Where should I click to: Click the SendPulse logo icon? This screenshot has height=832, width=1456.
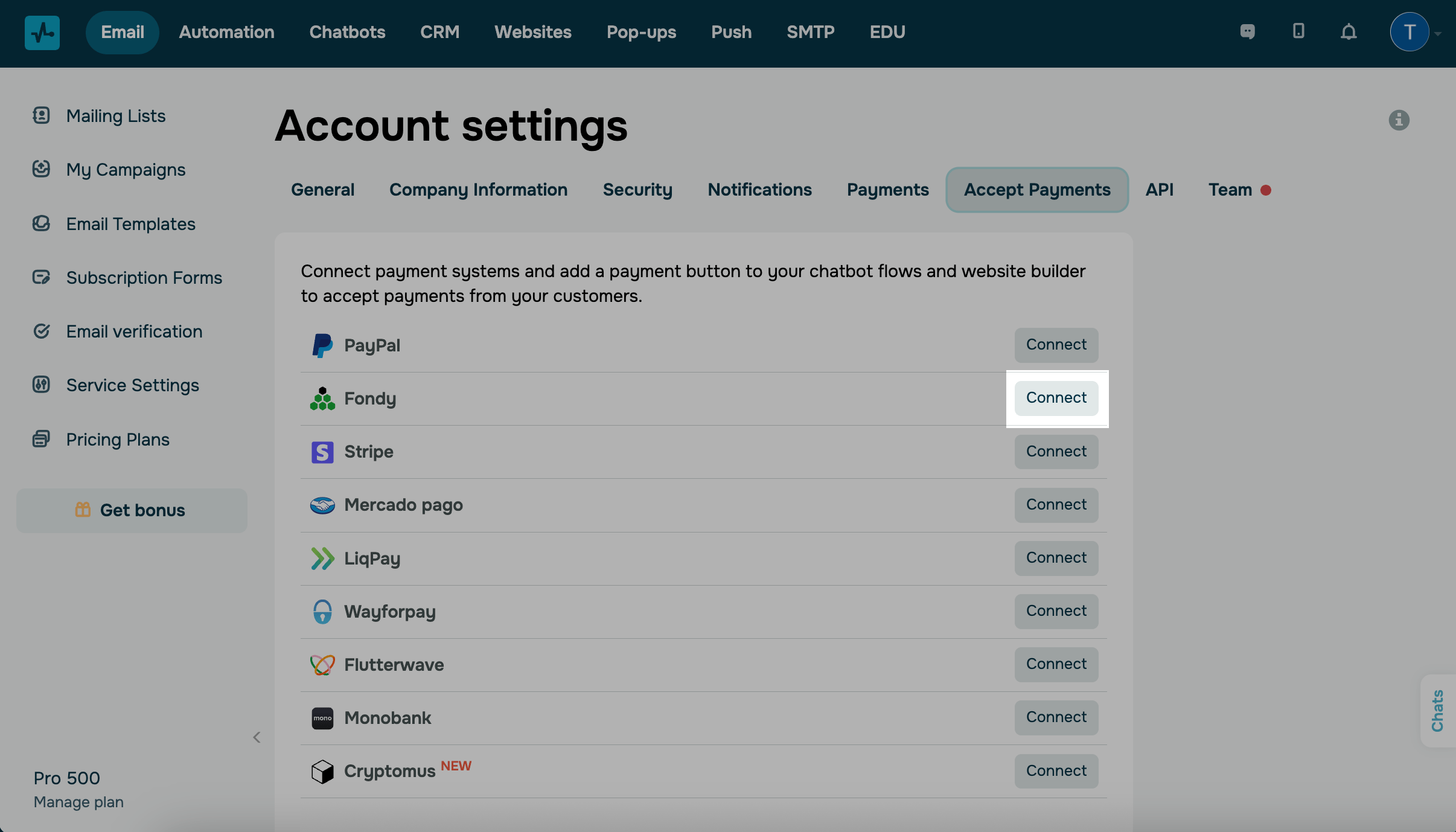click(x=42, y=33)
